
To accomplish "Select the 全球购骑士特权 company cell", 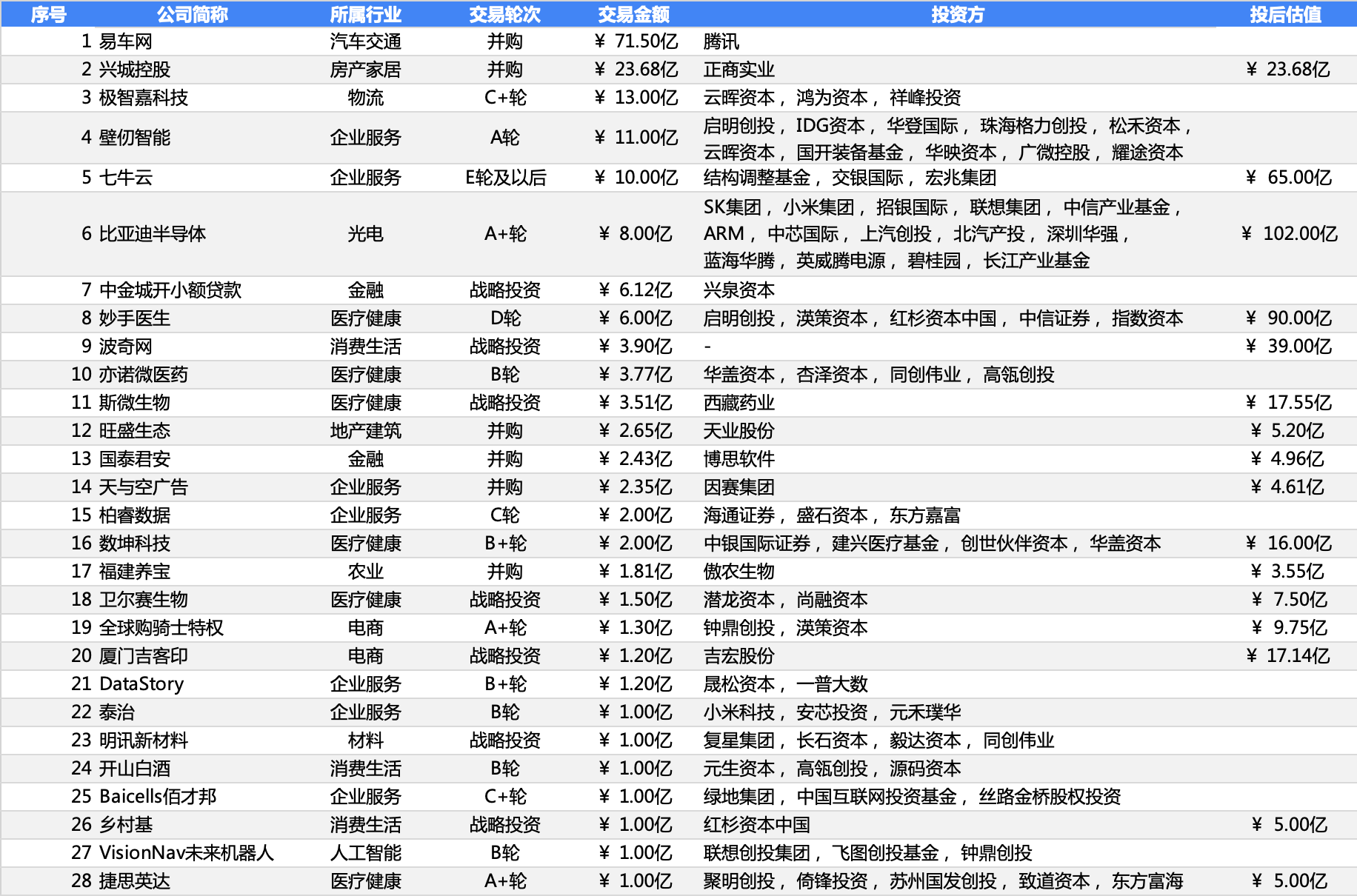I will (161, 628).
